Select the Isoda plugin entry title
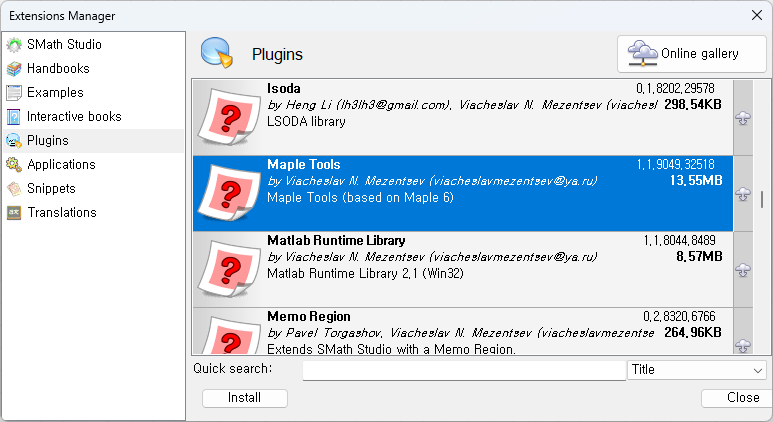Image resolution: width=773 pixels, height=422 pixels. pos(284,88)
